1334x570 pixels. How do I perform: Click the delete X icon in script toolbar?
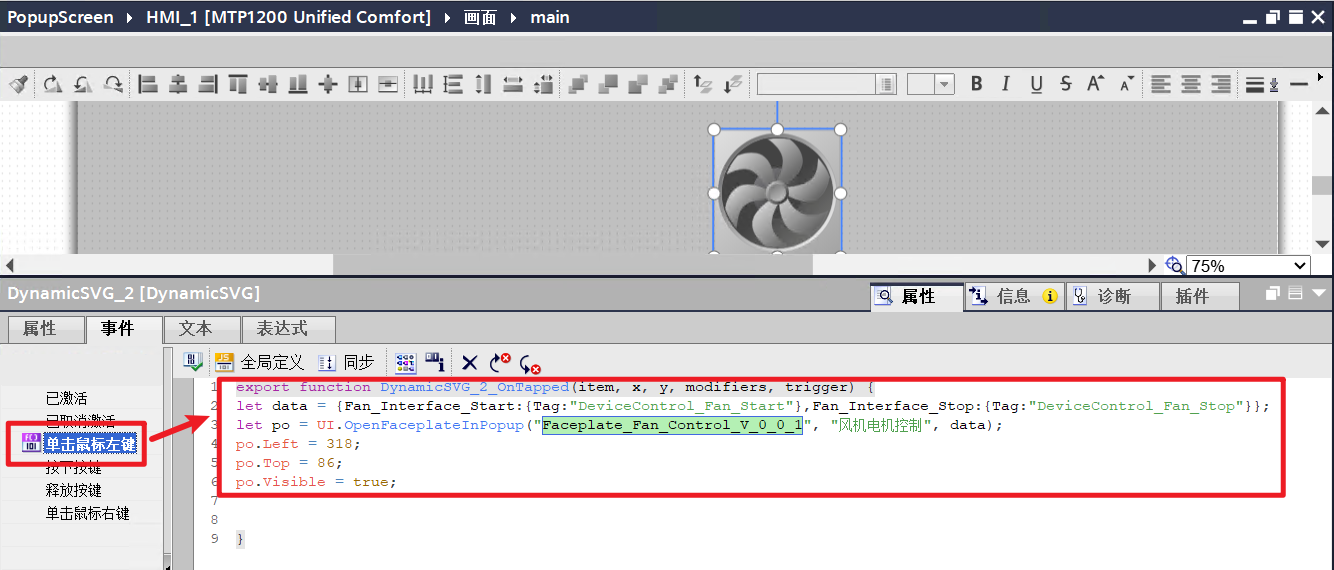pyautogui.click(x=470, y=363)
